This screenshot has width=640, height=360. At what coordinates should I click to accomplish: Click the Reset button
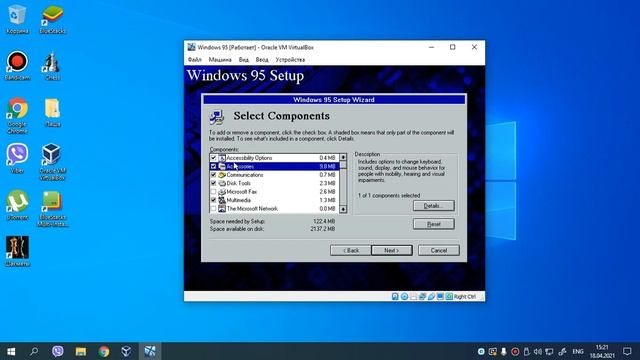click(433, 224)
